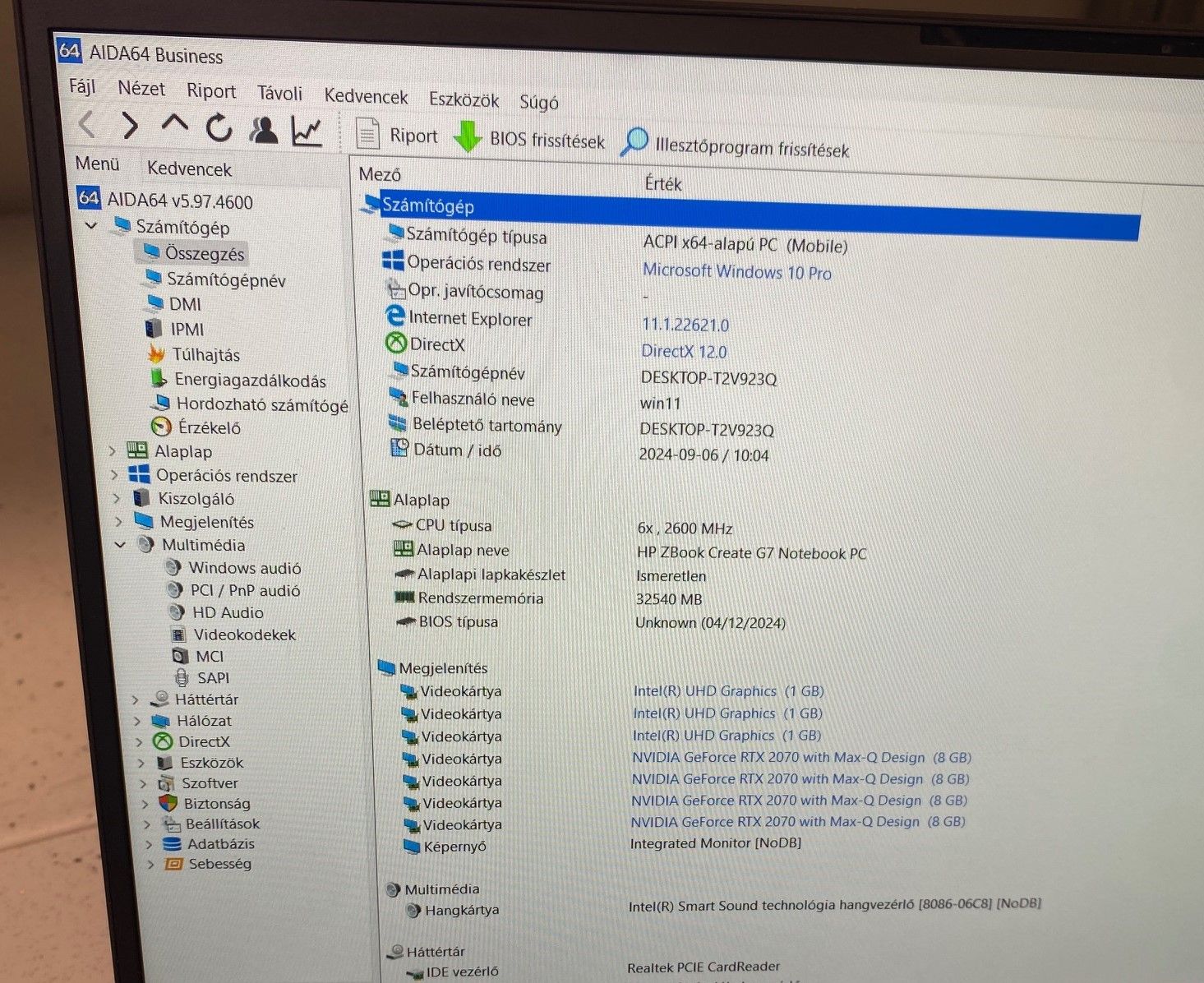This screenshot has width=1204, height=983.
Task: Select the Hangkártya row
Action: pyautogui.click(x=723, y=907)
